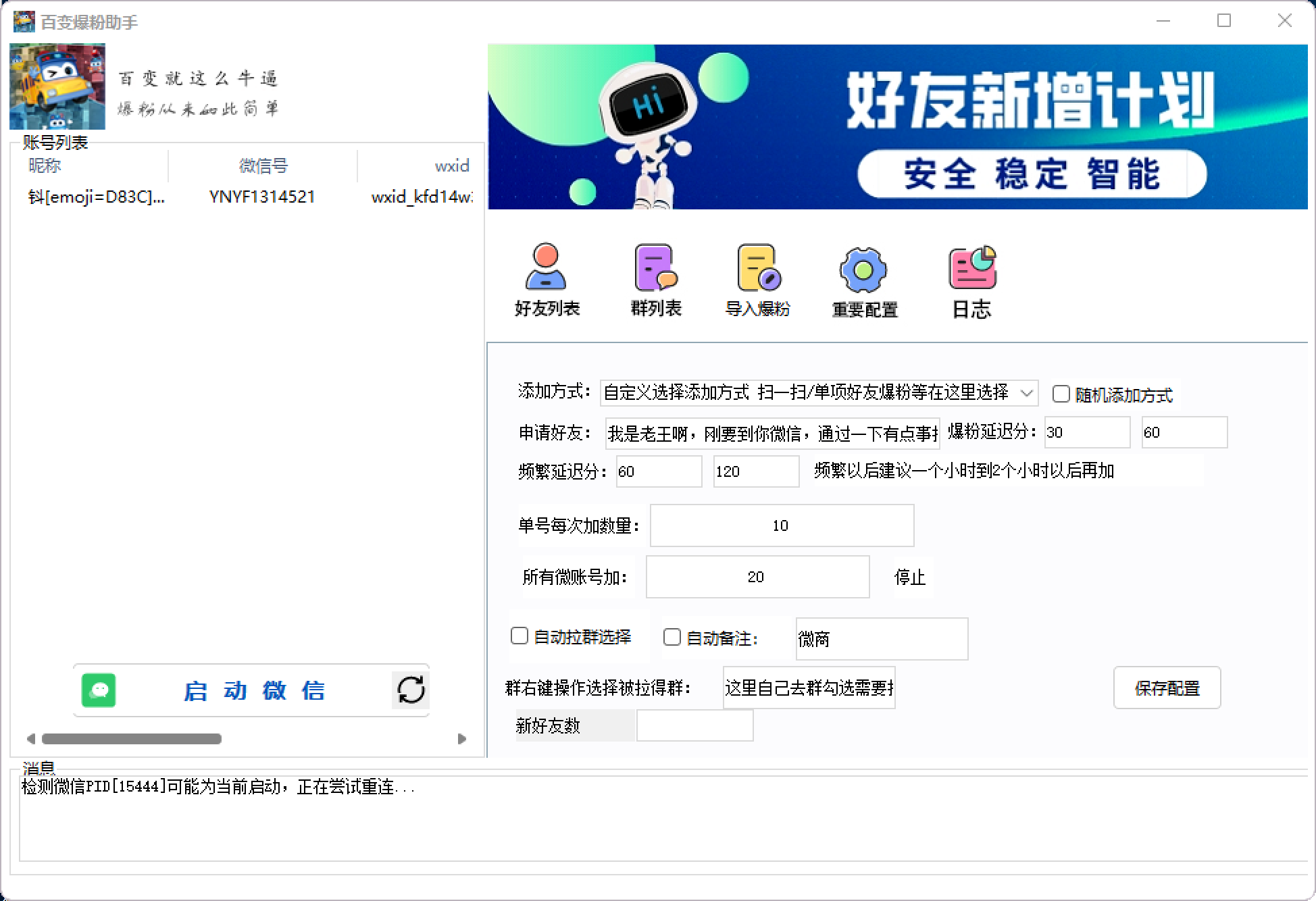Click 自动备注 text field 微商

pyautogui.click(x=882, y=639)
